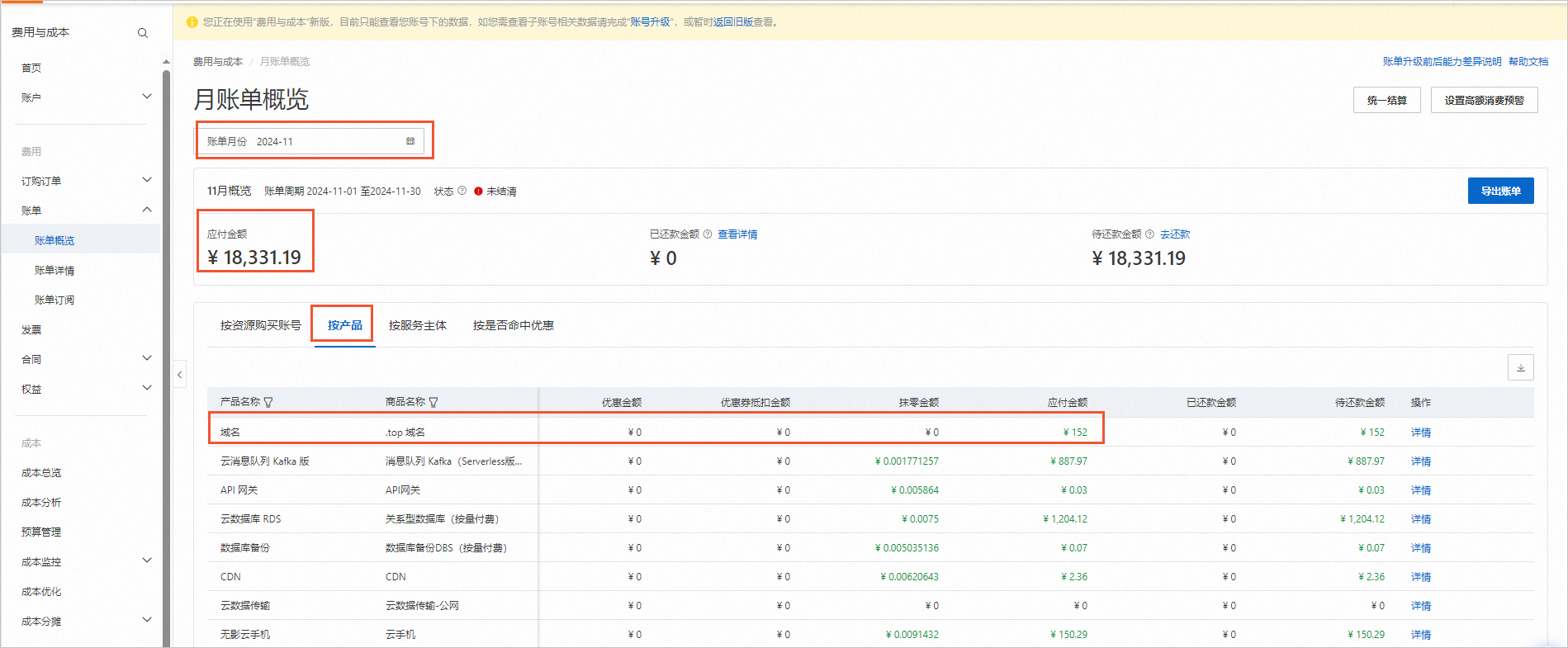The image size is (1568, 648).
Task: Click the help icon next to 状态
Action: tap(462, 191)
